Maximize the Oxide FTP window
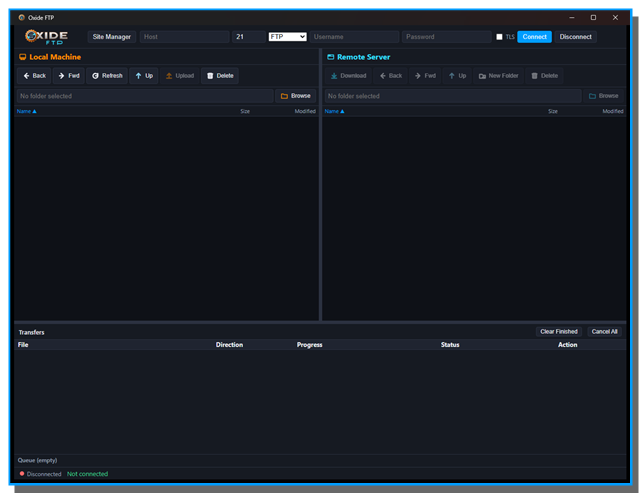The width and height of the screenshot is (640, 493). (593, 18)
